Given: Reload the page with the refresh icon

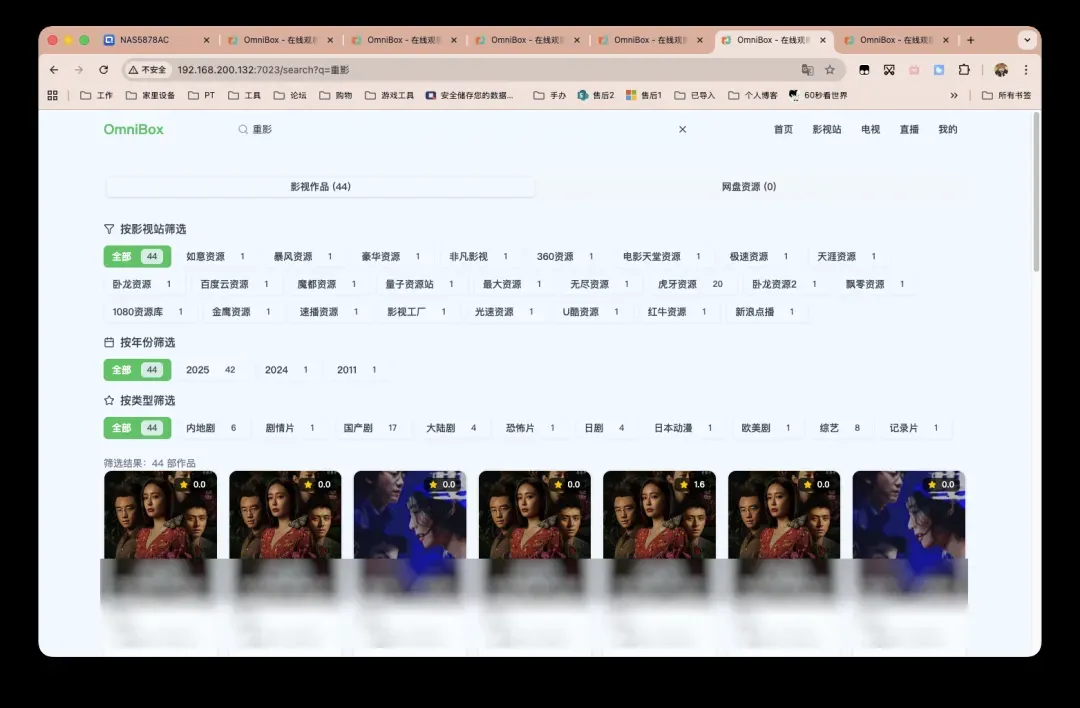Looking at the screenshot, I should [x=103, y=70].
